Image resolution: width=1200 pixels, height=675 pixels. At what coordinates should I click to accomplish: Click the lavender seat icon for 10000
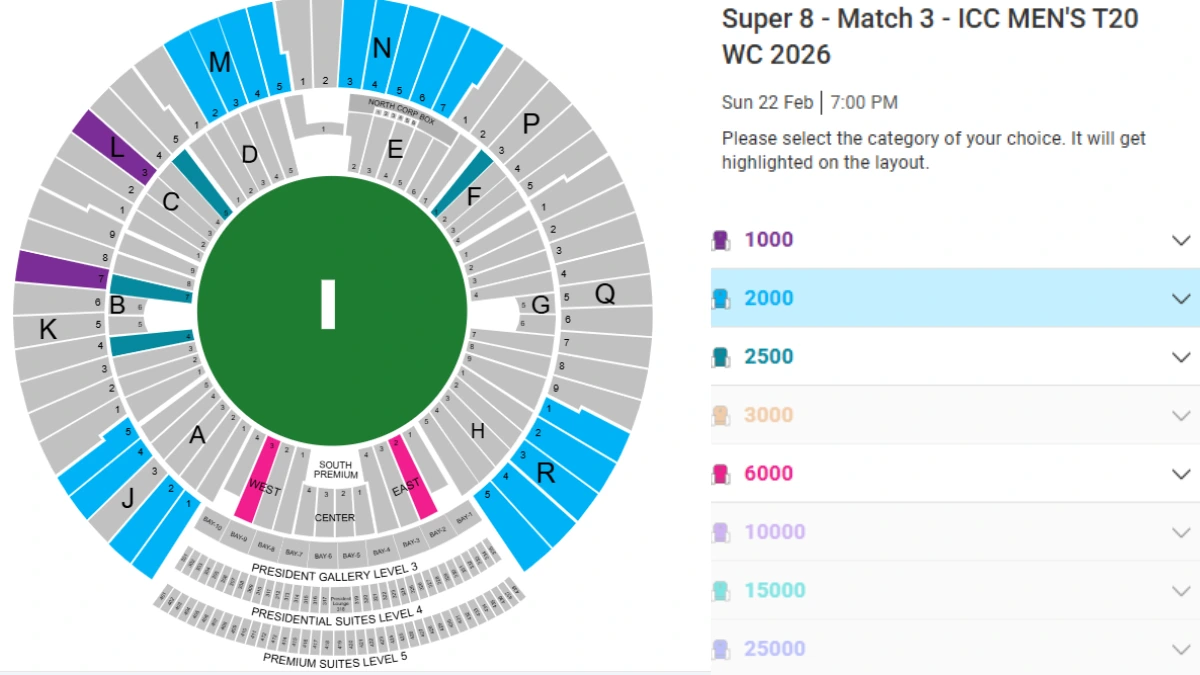(720, 532)
